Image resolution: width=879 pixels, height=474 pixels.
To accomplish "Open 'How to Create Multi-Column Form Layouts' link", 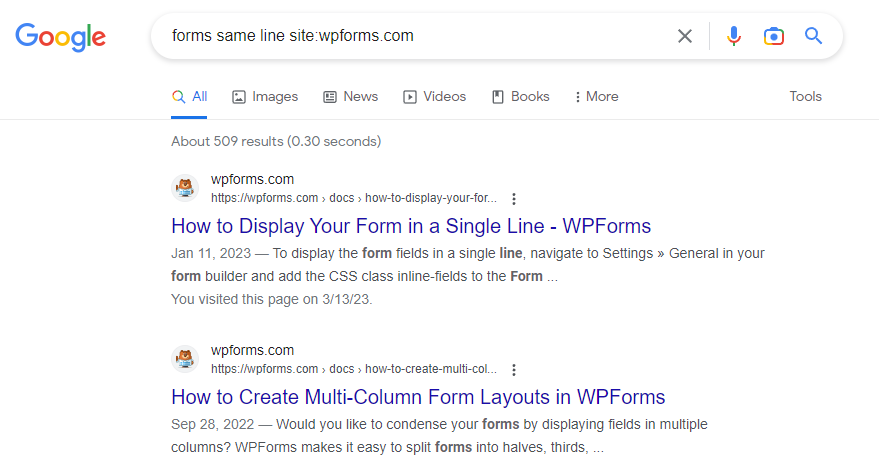I will tap(418, 397).
